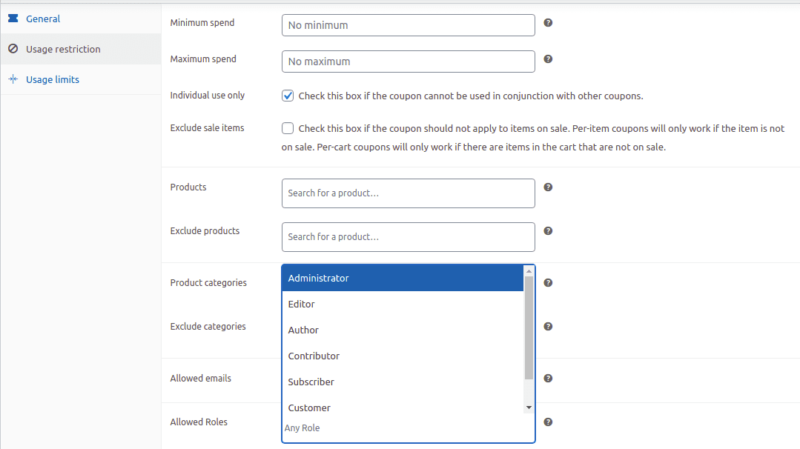
Task: Select the Usage restriction tab
Action: (62, 48)
